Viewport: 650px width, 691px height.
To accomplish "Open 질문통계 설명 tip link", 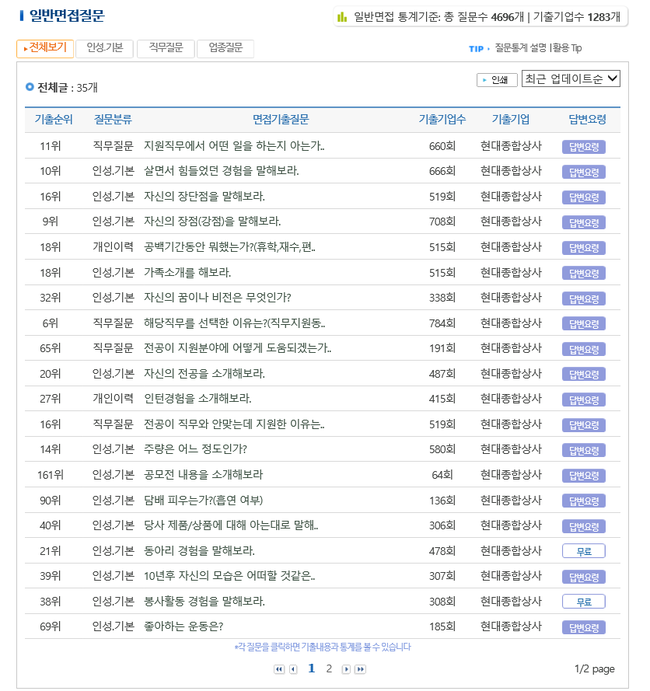I will coord(520,48).
